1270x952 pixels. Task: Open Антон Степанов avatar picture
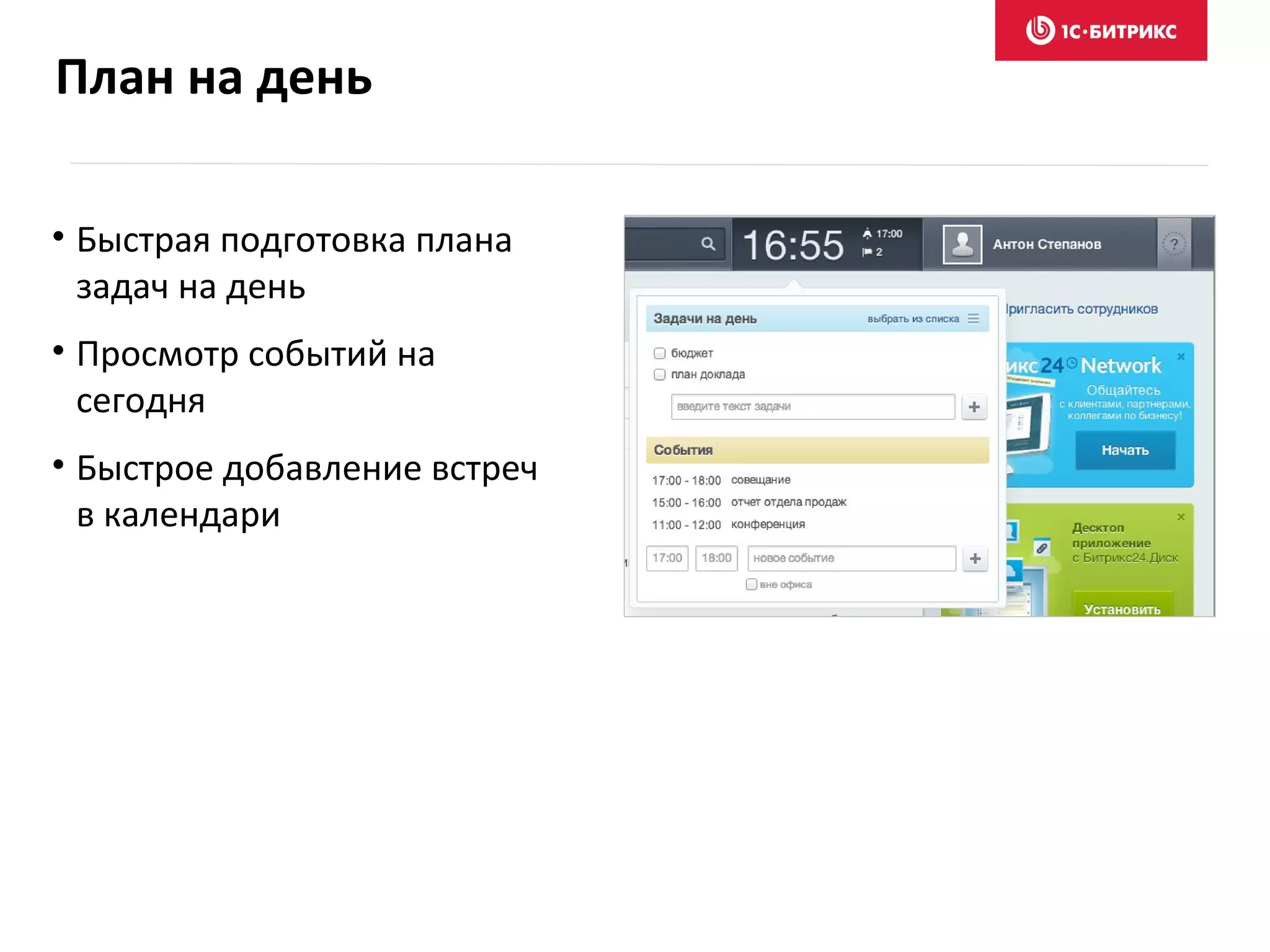pyautogui.click(x=962, y=244)
